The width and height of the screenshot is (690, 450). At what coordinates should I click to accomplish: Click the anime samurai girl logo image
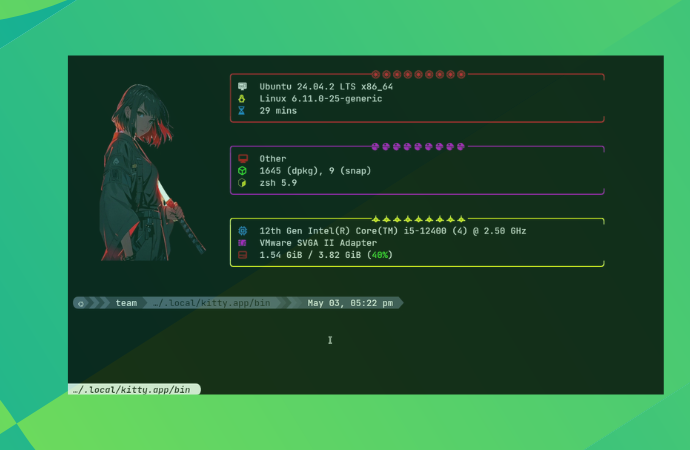click(x=152, y=172)
